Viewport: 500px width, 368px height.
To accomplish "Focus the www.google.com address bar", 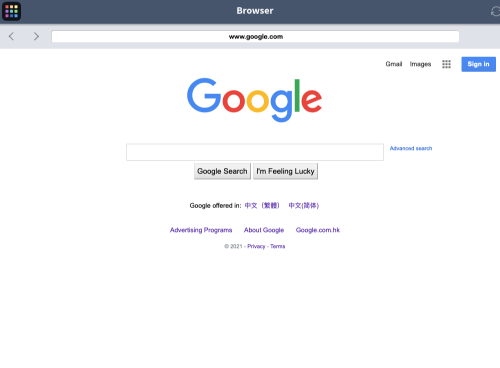I will point(255,37).
